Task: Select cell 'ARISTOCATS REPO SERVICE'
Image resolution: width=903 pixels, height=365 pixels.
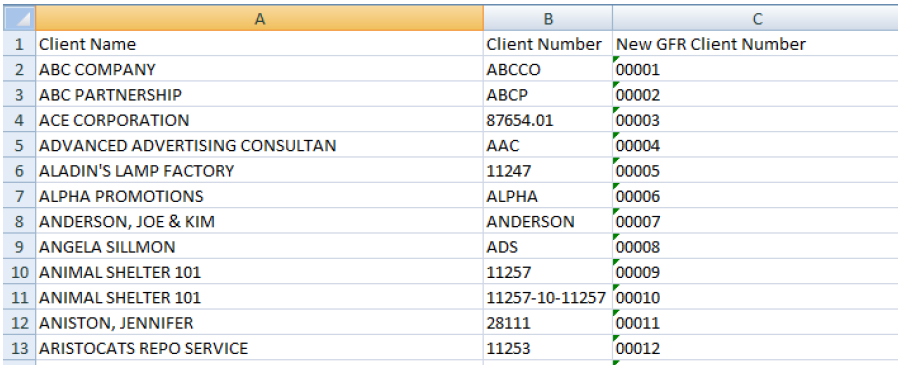Action: 260,348
